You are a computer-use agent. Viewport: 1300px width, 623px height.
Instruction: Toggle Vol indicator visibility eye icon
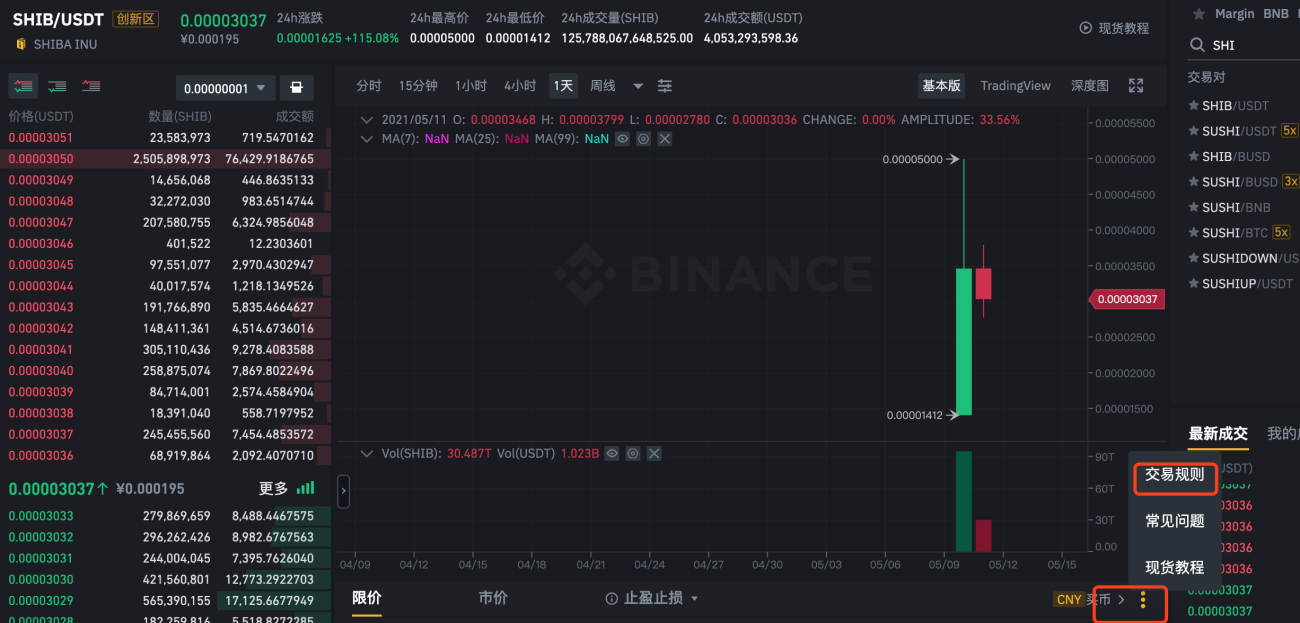click(x=612, y=453)
